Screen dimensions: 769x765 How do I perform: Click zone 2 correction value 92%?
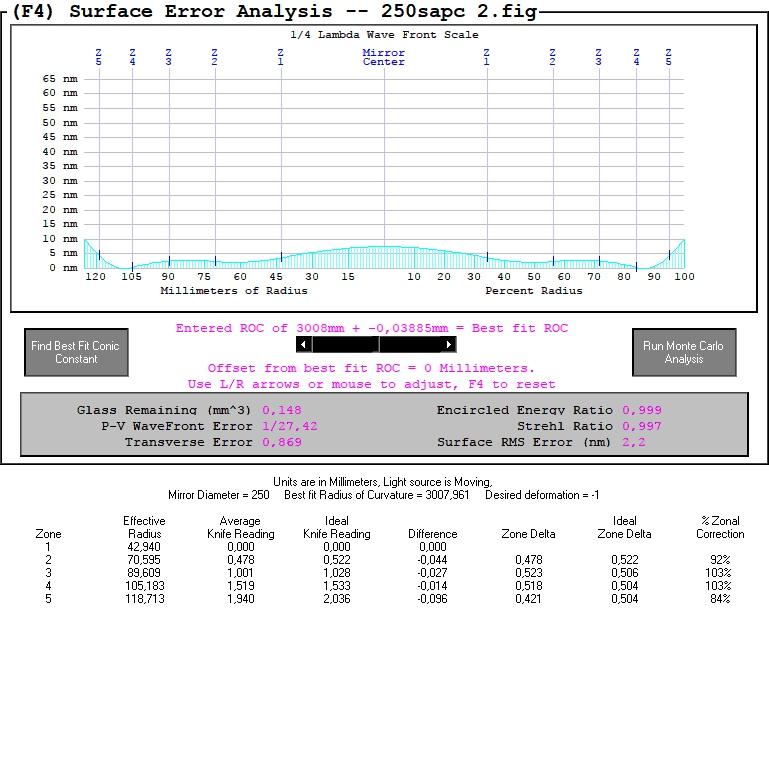pos(720,560)
